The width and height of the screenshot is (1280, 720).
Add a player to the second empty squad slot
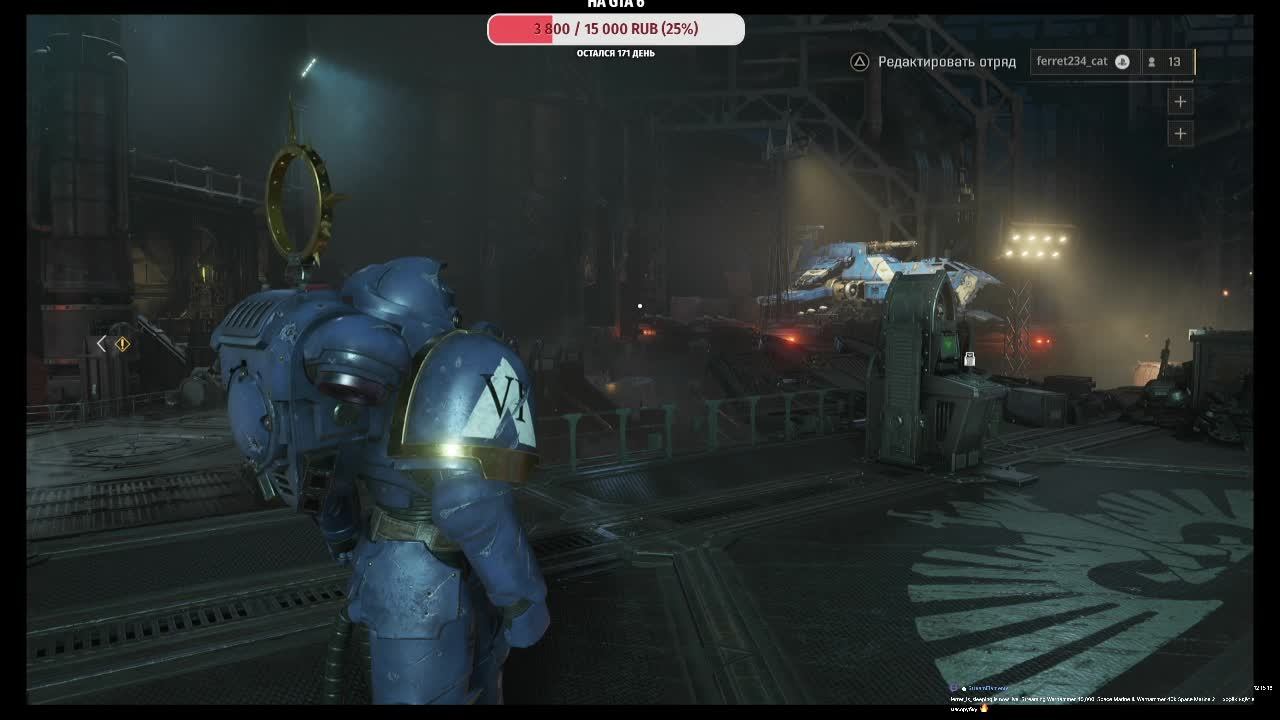pyautogui.click(x=1180, y=133)
